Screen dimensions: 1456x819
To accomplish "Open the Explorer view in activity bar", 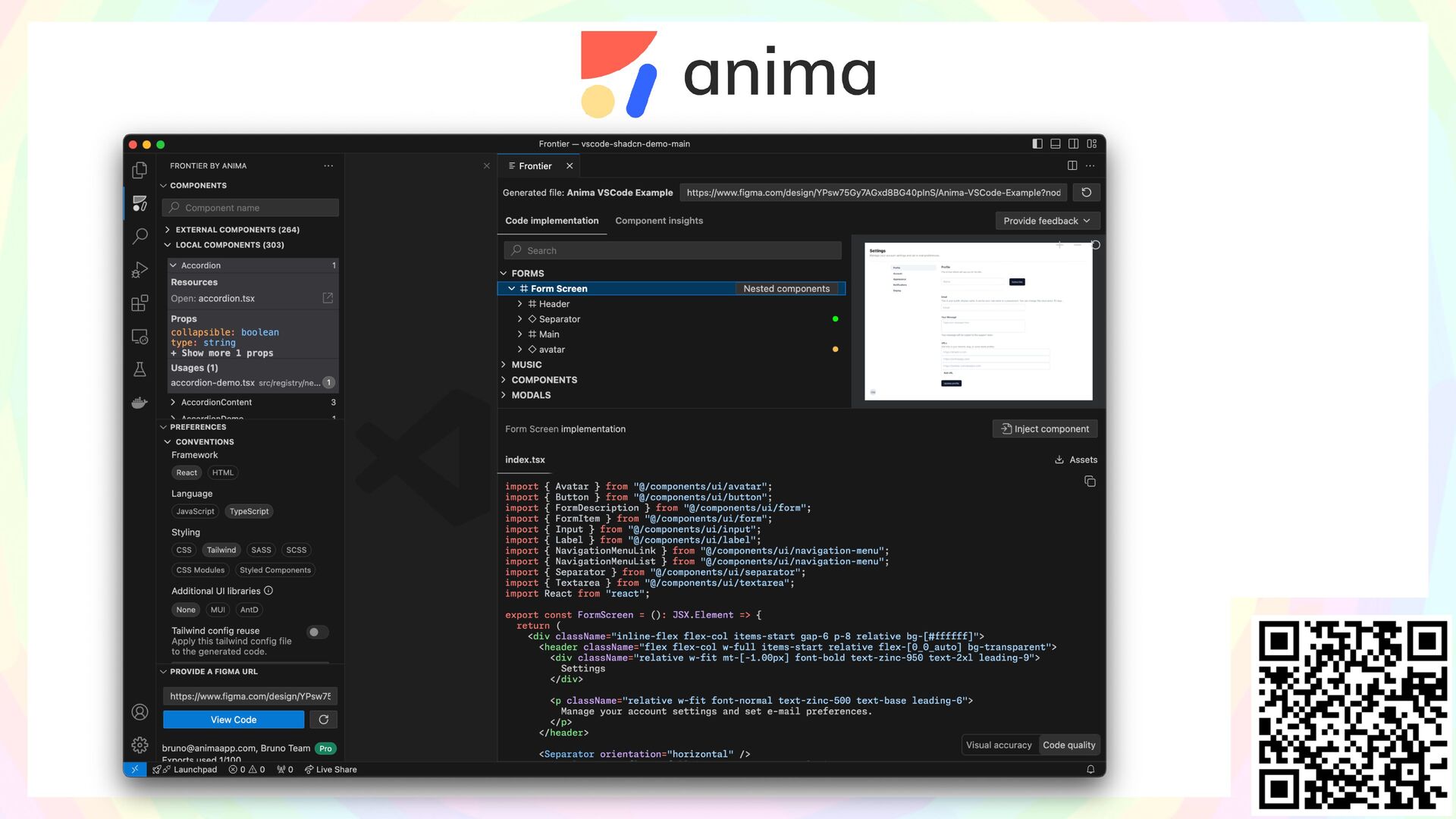I will [x=140, y=171].
